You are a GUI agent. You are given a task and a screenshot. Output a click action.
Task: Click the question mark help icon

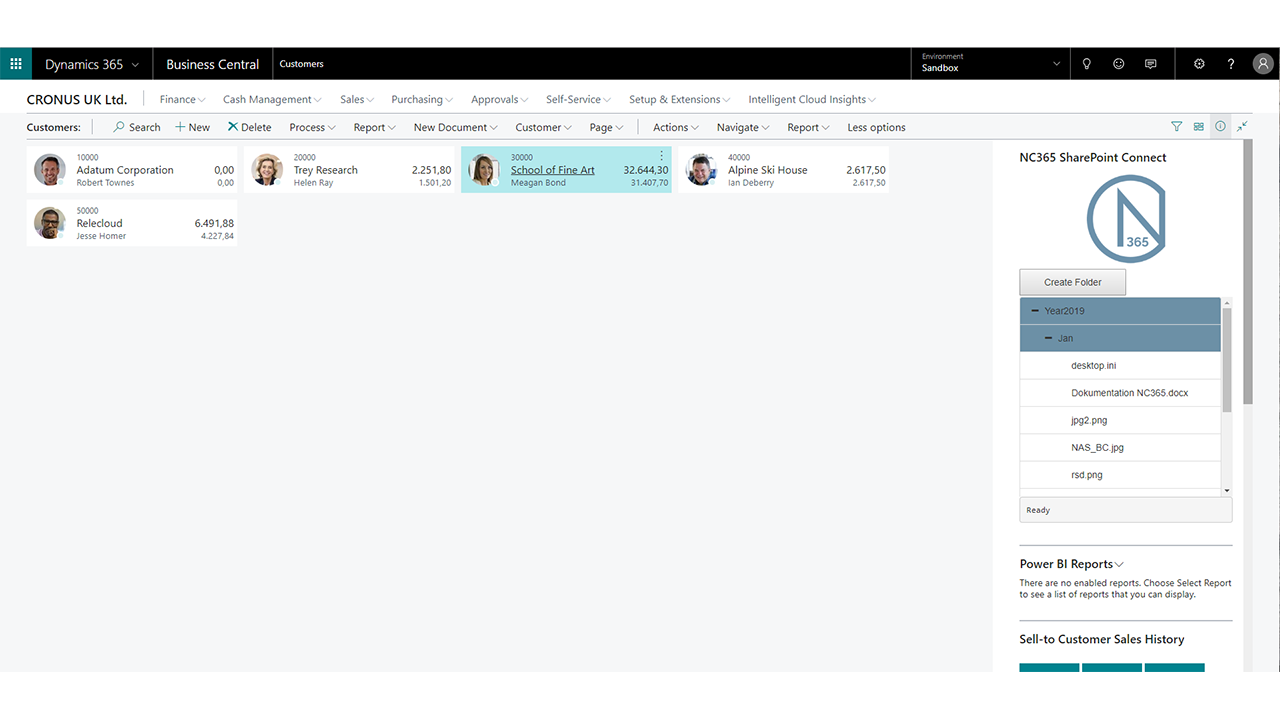coord(1231,64)
